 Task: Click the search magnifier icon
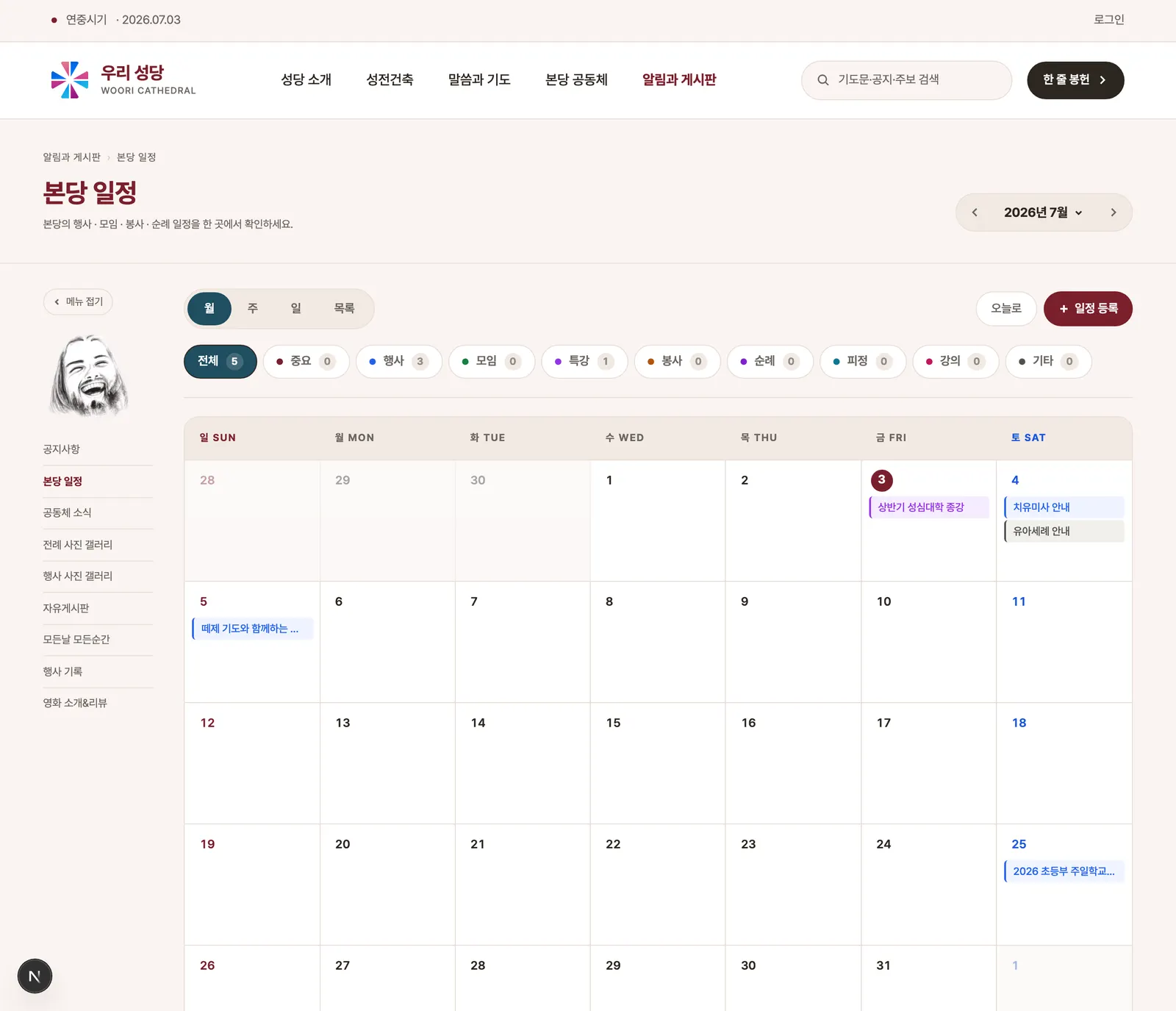coord(823,80)
